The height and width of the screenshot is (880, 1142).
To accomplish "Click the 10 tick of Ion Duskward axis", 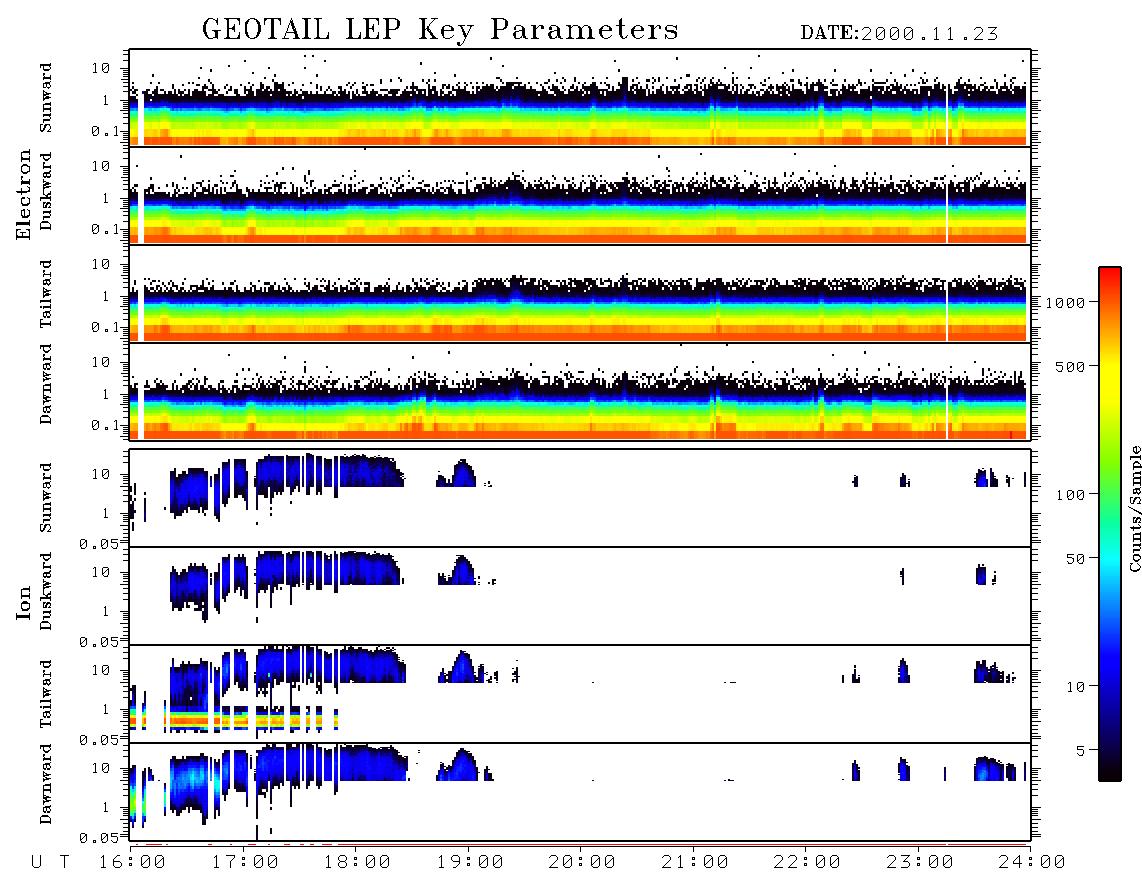I will (x=101, y=572).
